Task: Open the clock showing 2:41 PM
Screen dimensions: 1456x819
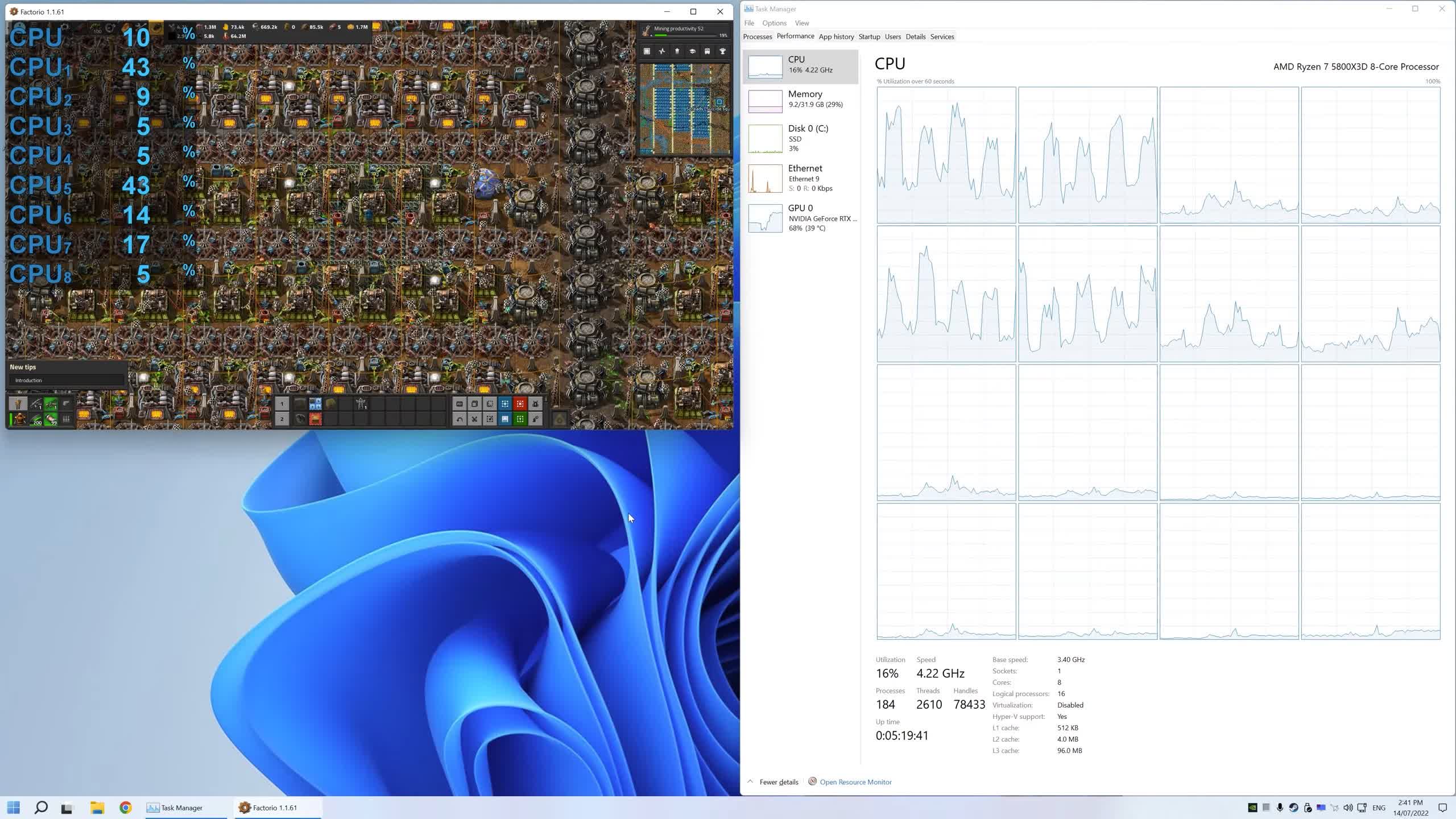Action: click(x=1410, y=808)
